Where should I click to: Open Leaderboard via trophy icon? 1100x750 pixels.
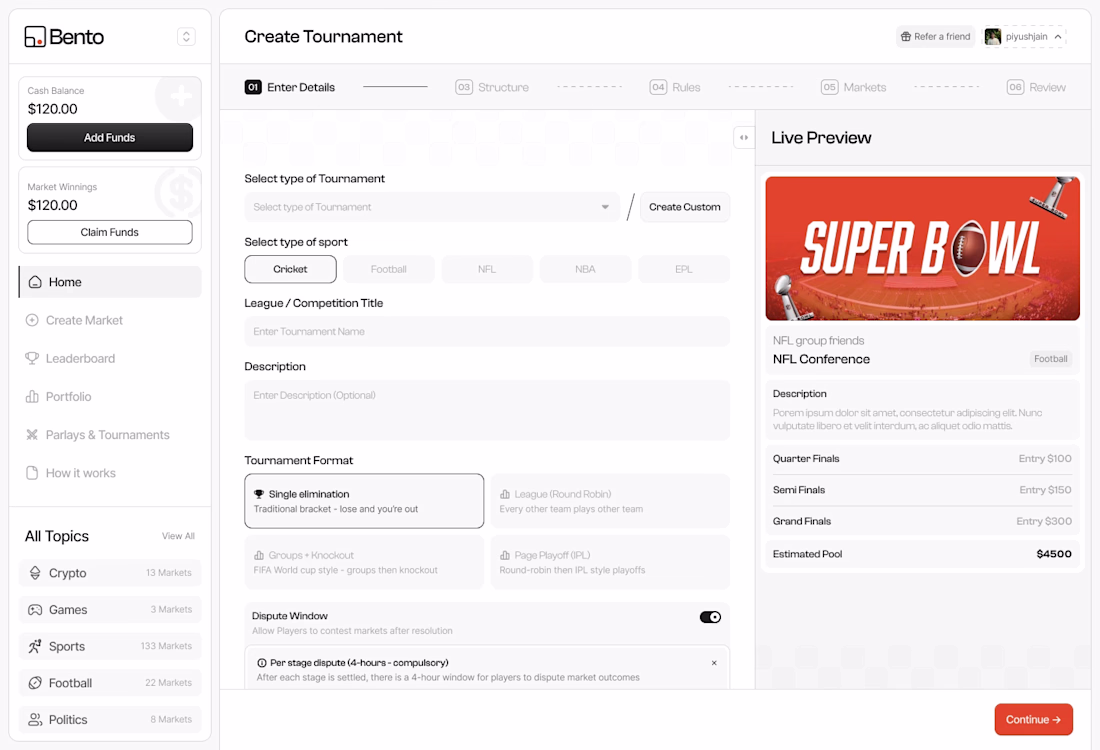pyautogui.click(x=32, y=359)
